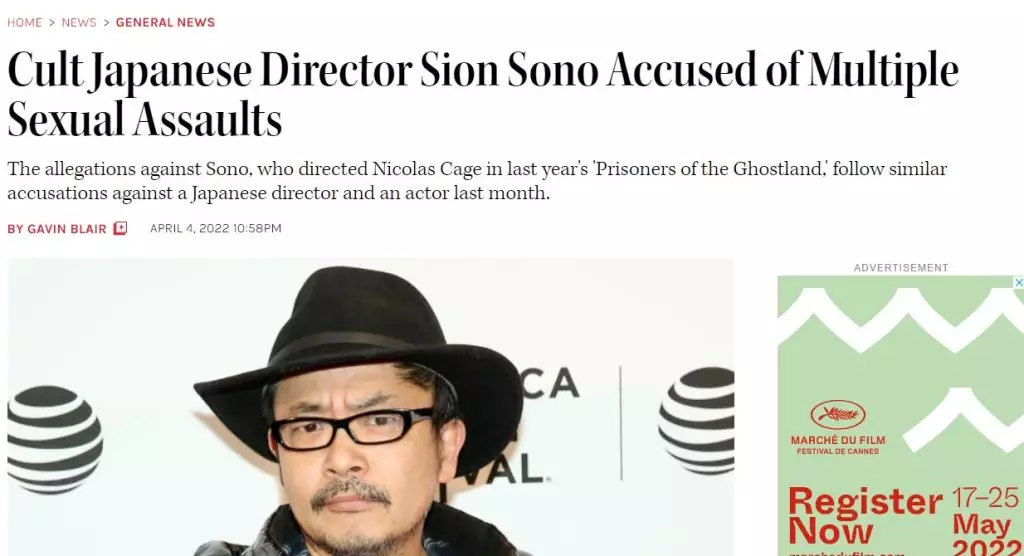
Task: Go to the HOME breadcrumb
Action: [25, 23]
